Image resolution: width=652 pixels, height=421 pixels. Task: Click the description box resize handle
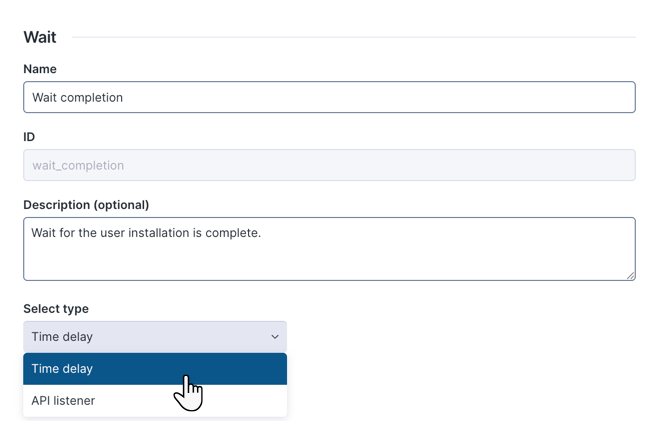click(630, 275)
